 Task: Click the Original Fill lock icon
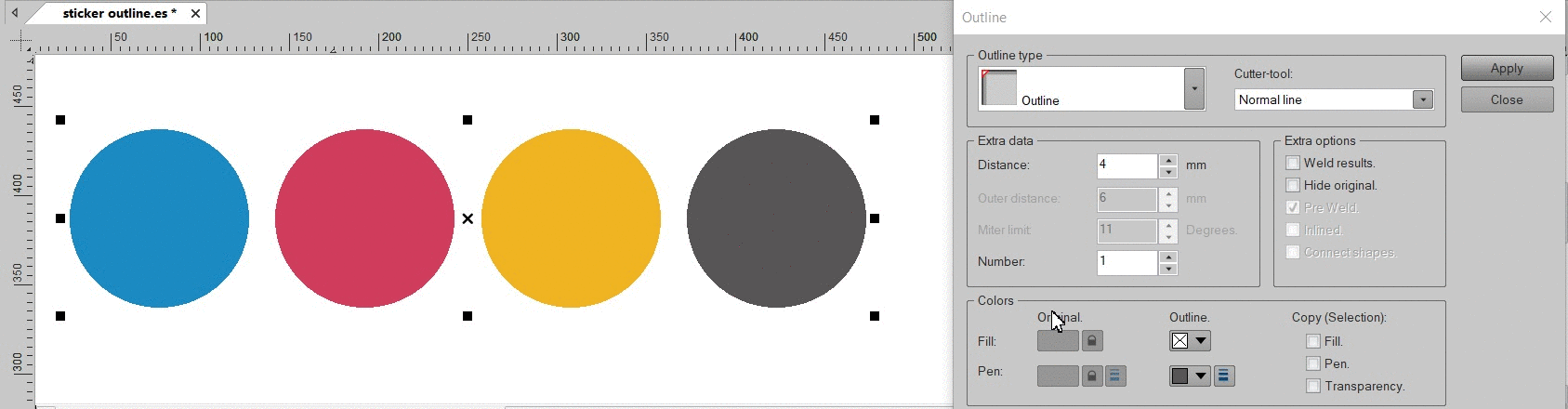click(x=1092, y=341)
